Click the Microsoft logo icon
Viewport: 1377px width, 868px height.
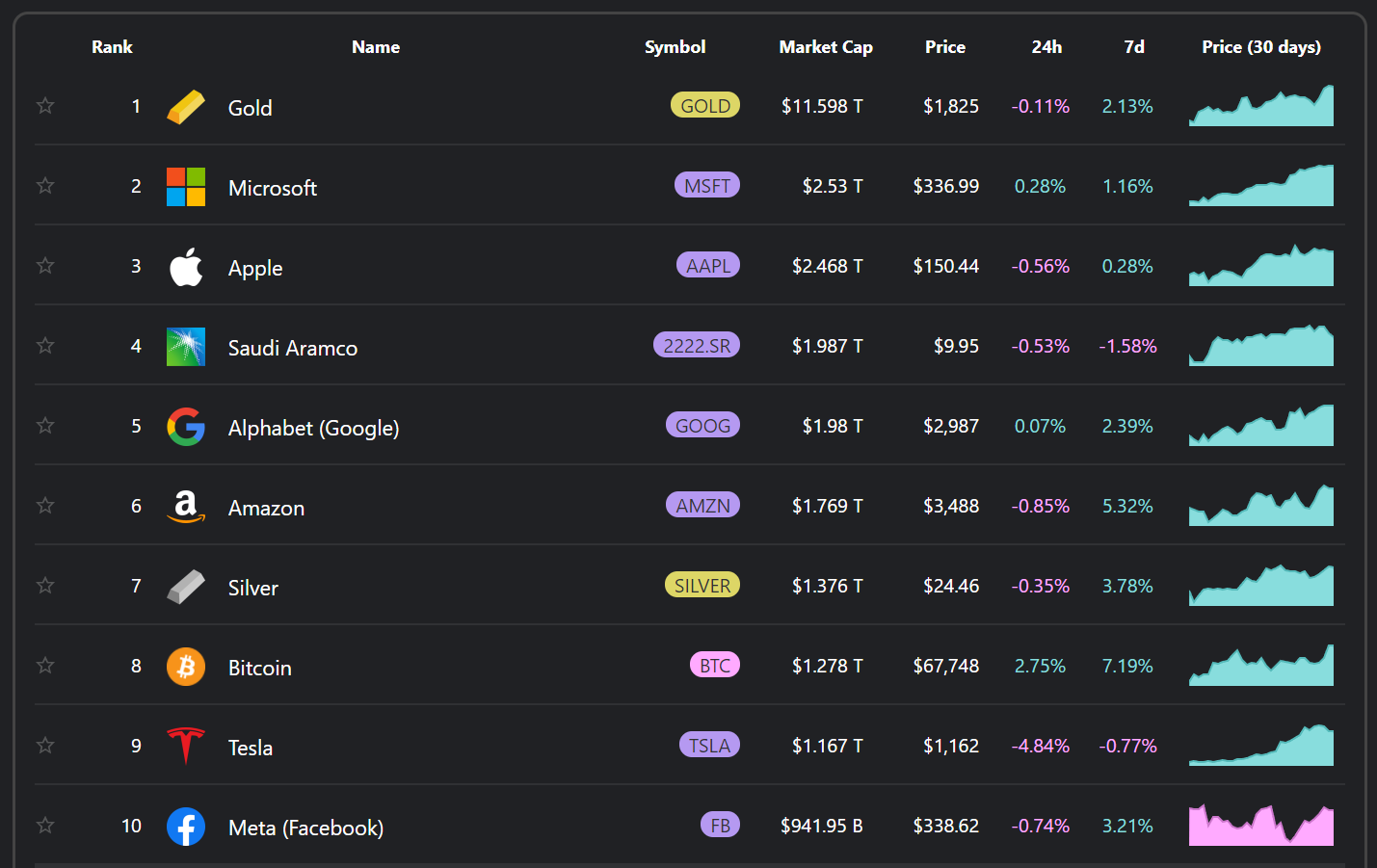coord(186,187)
